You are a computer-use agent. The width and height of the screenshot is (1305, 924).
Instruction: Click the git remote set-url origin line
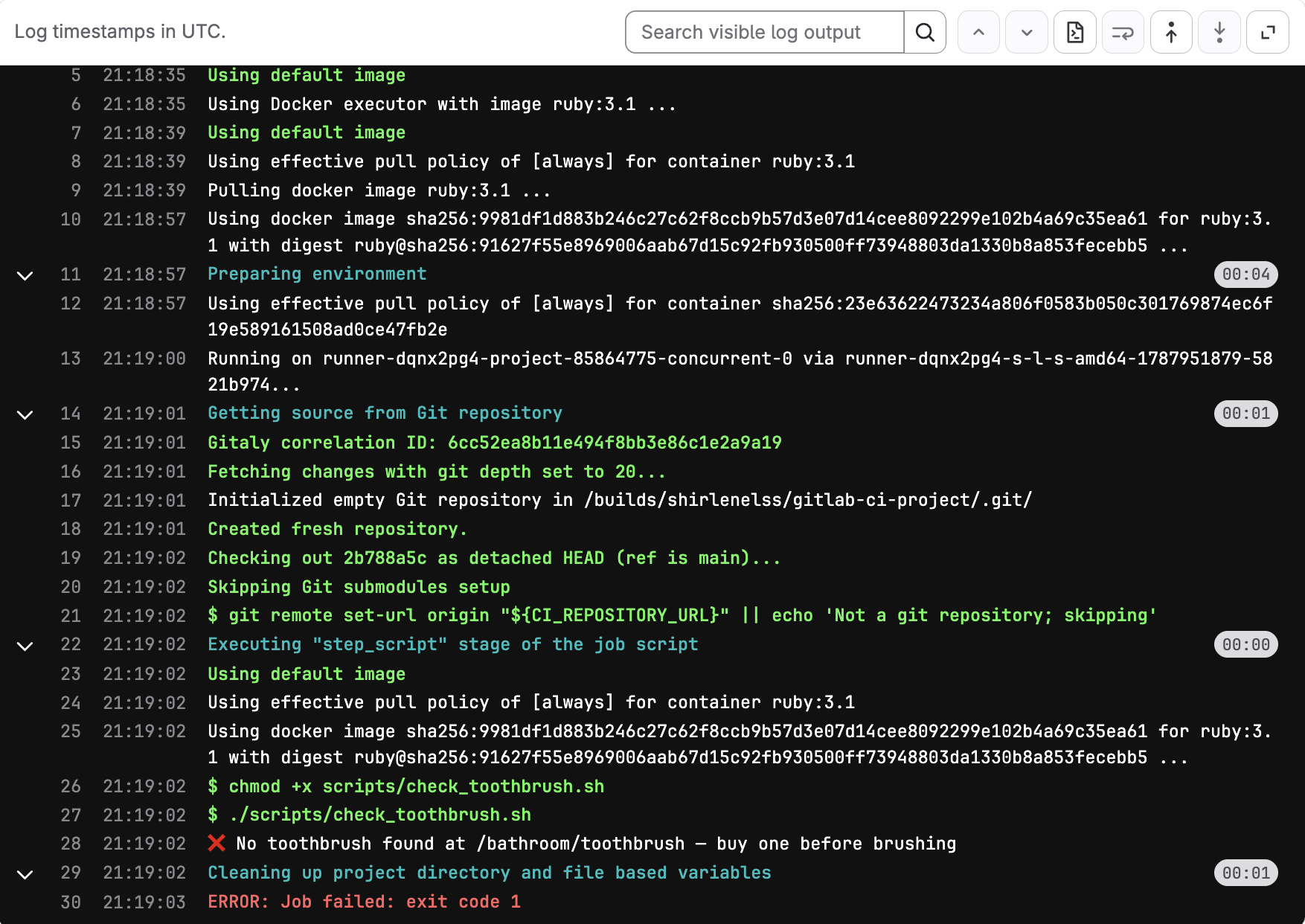coord(682,615)
